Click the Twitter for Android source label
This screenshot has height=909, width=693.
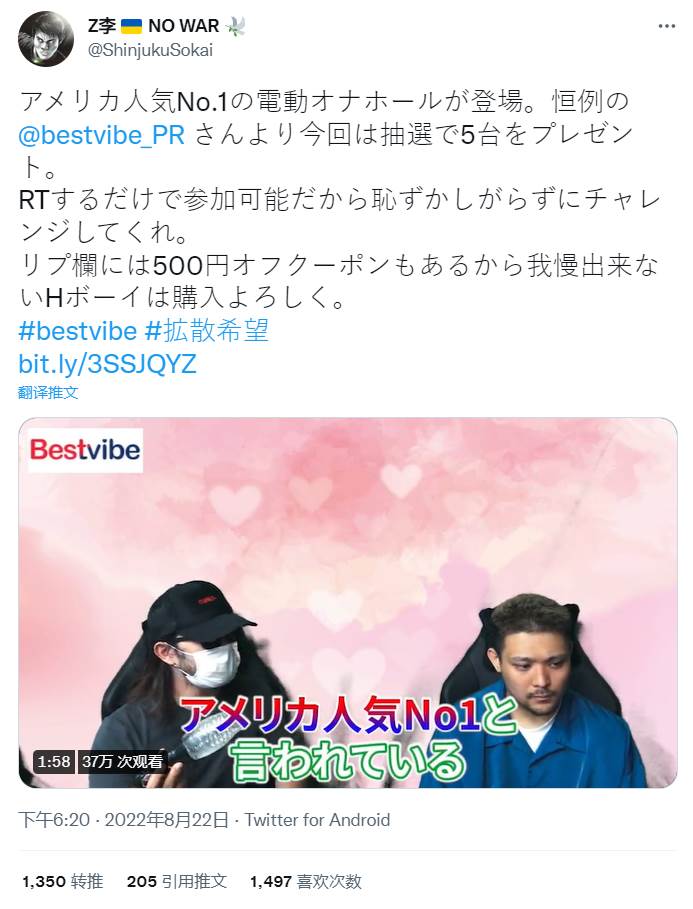pyautogui.click(x=317, y=820)
